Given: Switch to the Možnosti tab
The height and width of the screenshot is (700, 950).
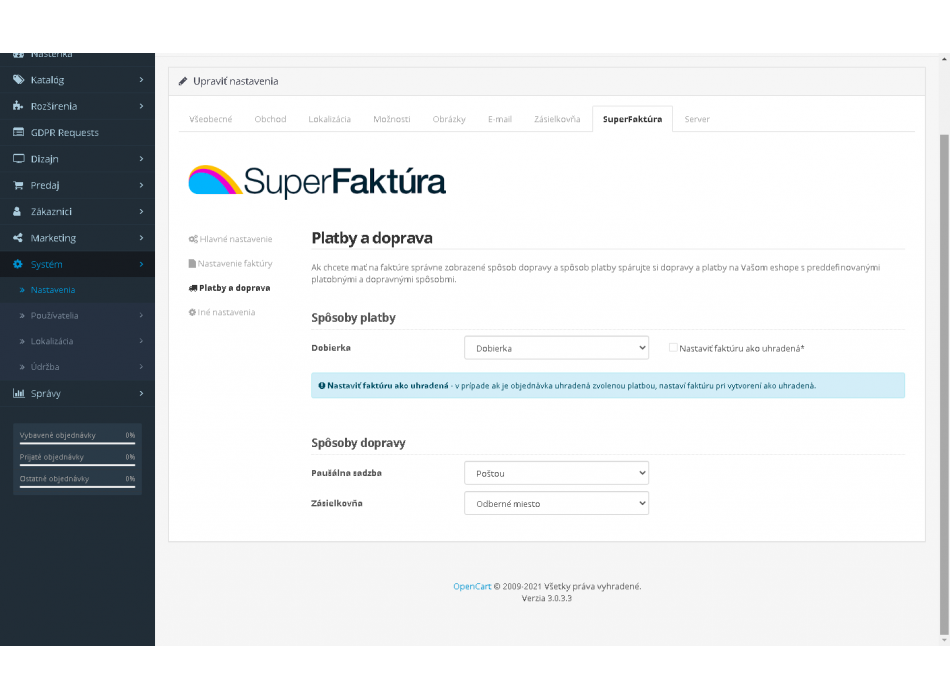Looking at the screenshot, I should 391,119.
